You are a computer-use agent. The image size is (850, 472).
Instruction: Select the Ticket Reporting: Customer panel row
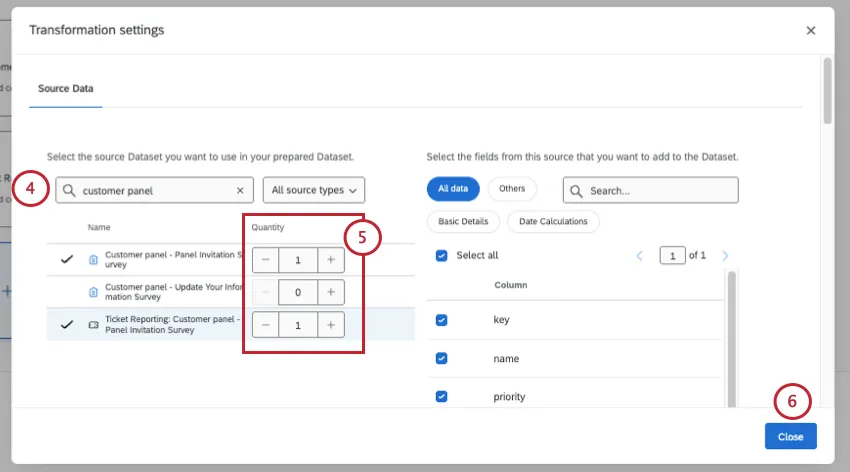tap(231, 325)
